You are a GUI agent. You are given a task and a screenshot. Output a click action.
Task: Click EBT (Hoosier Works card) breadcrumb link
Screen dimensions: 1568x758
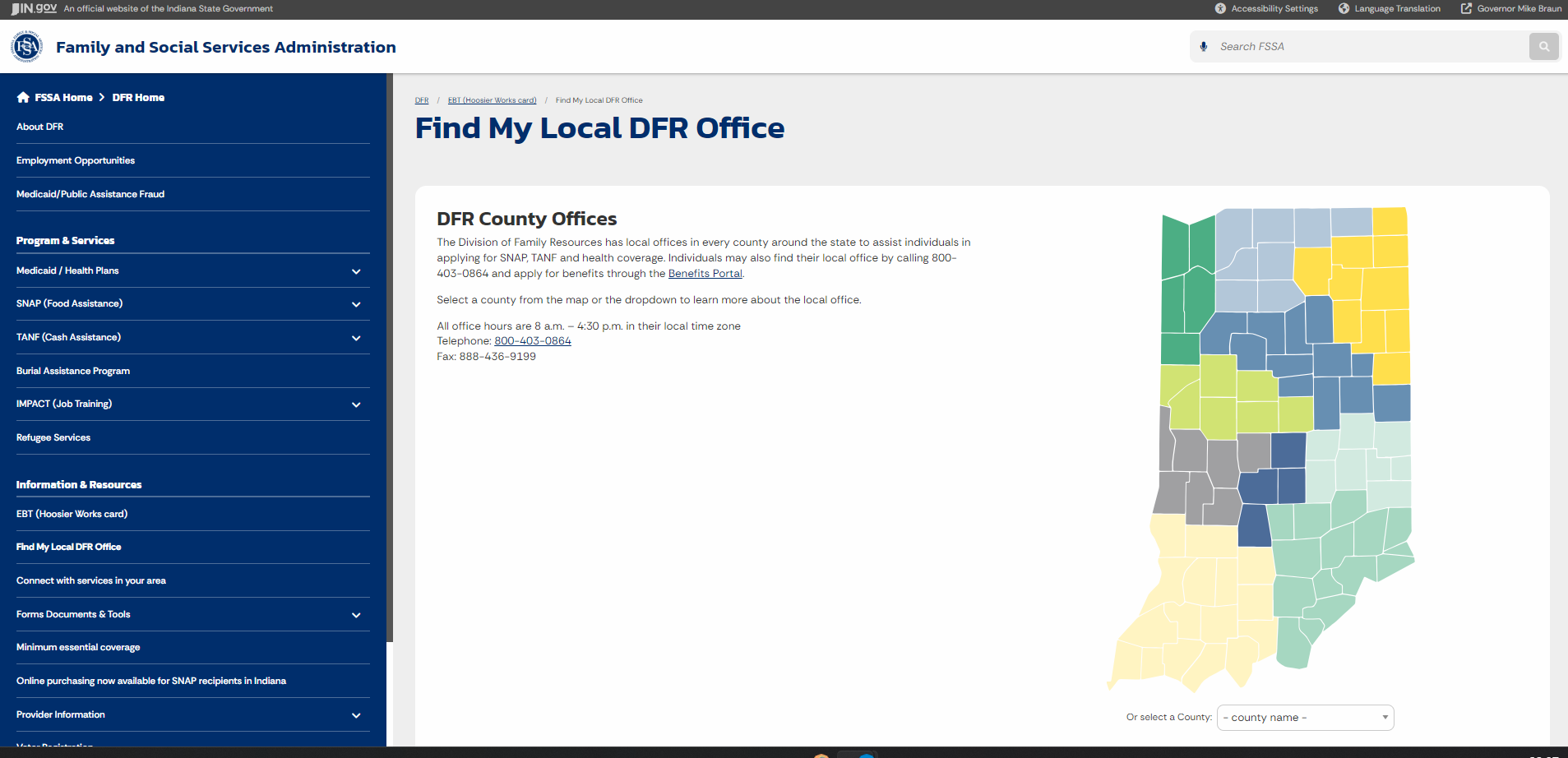click(492, 100)
